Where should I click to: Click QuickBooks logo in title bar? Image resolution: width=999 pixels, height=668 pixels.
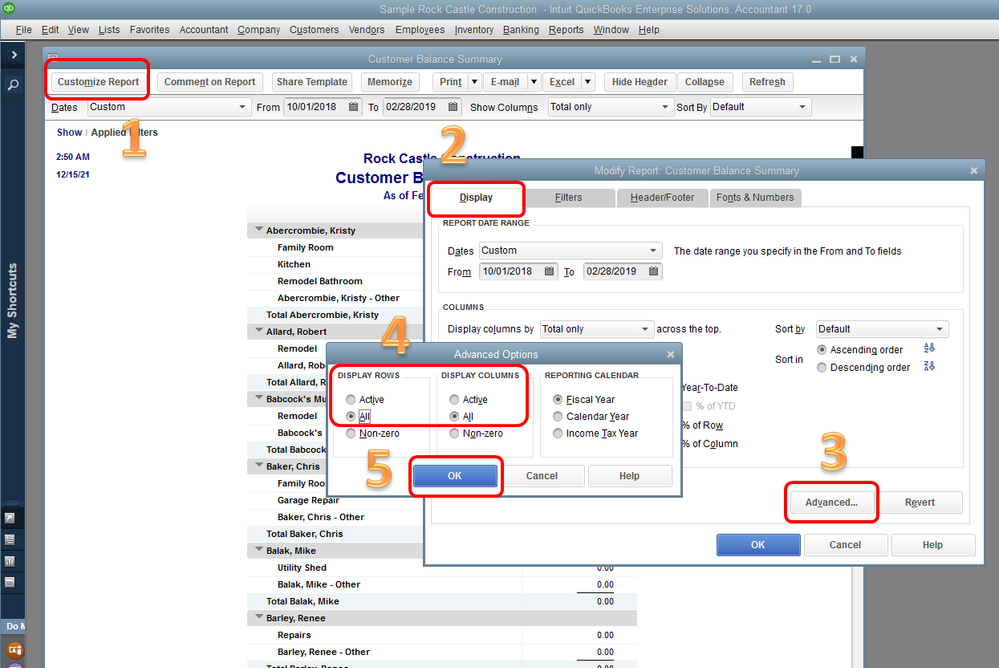pos(9,8)
